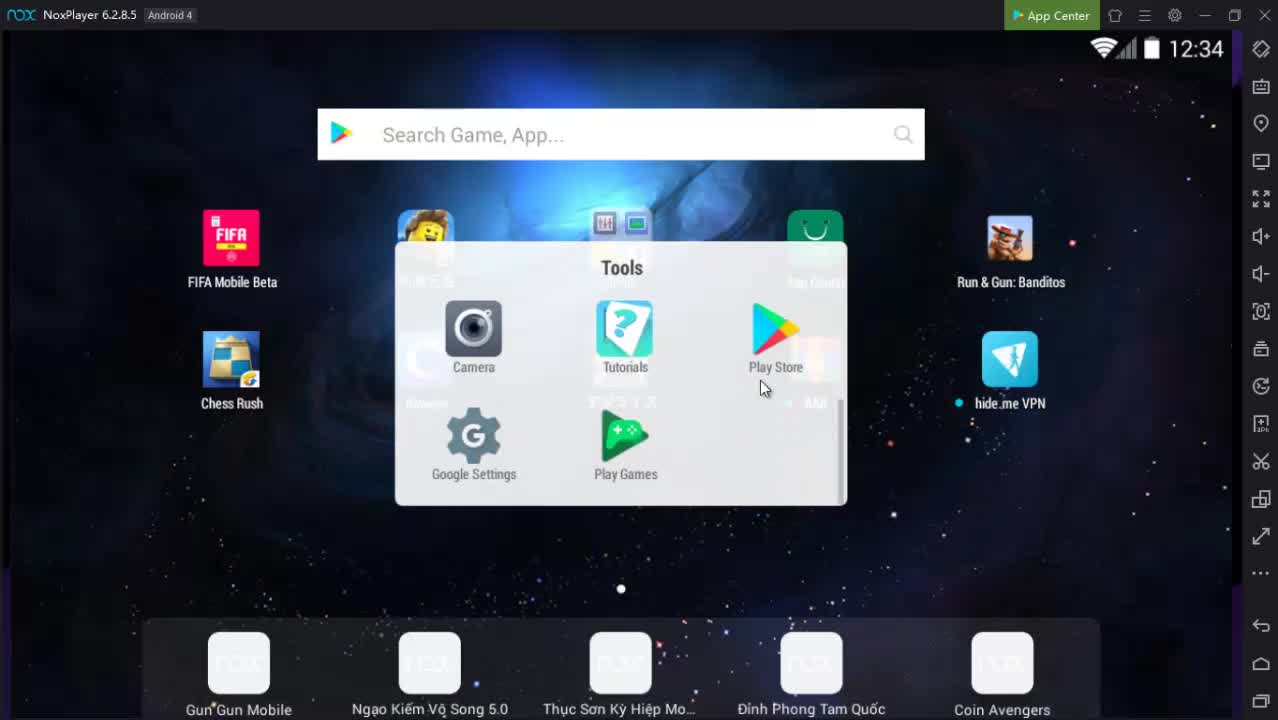Open the Nox hamburger menu
Screen dimensions: 1278x720
(x=1145, y=15)
